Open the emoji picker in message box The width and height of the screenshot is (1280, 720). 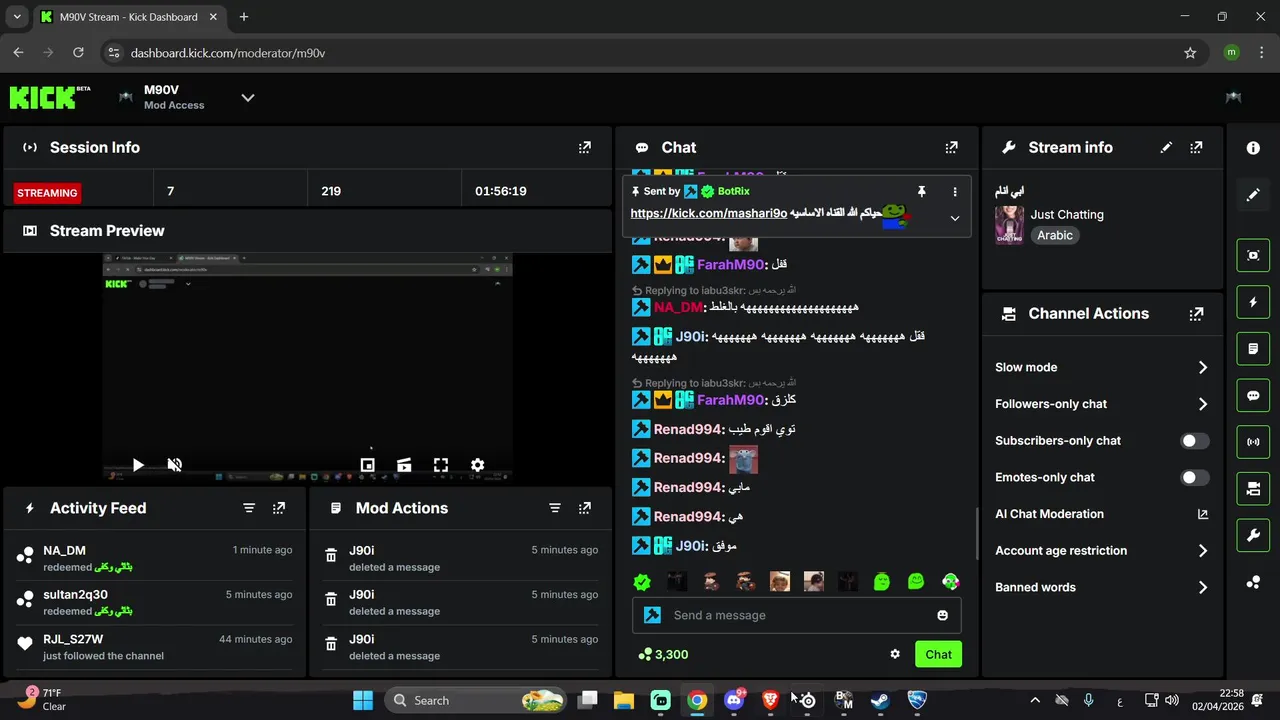pos(942,615)
